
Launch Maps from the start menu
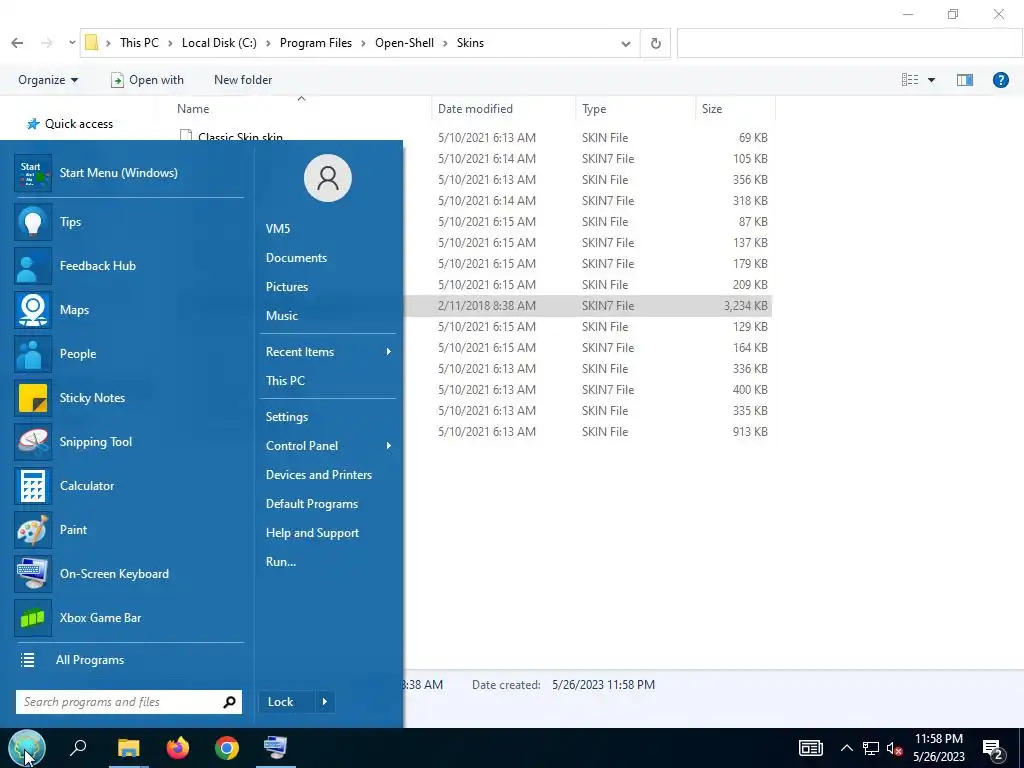pos(129,310)
